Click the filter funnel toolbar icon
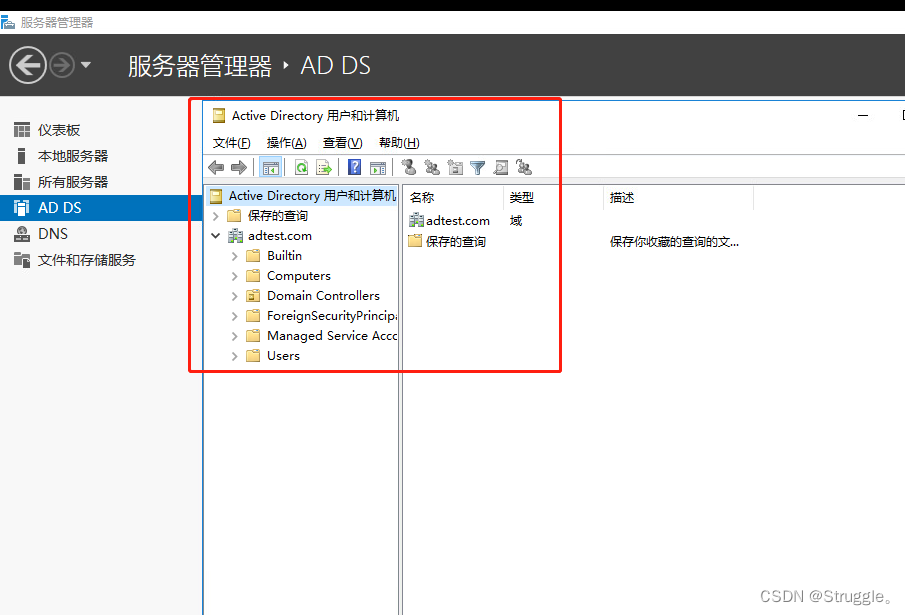The width and height of the screenshot is (905, 615). tap(477, 168)
